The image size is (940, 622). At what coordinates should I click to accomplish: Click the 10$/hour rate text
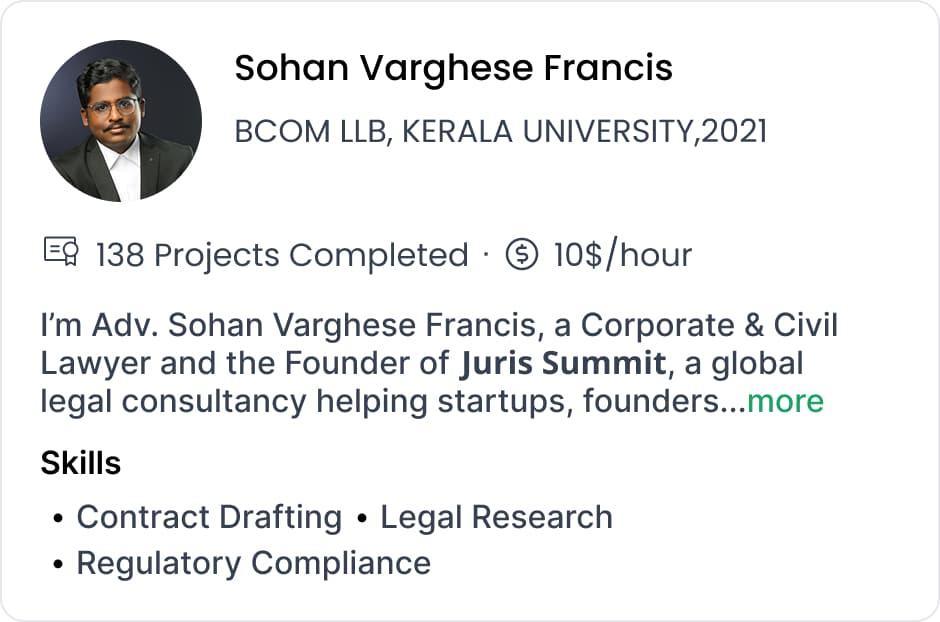(x=622, y=255)
